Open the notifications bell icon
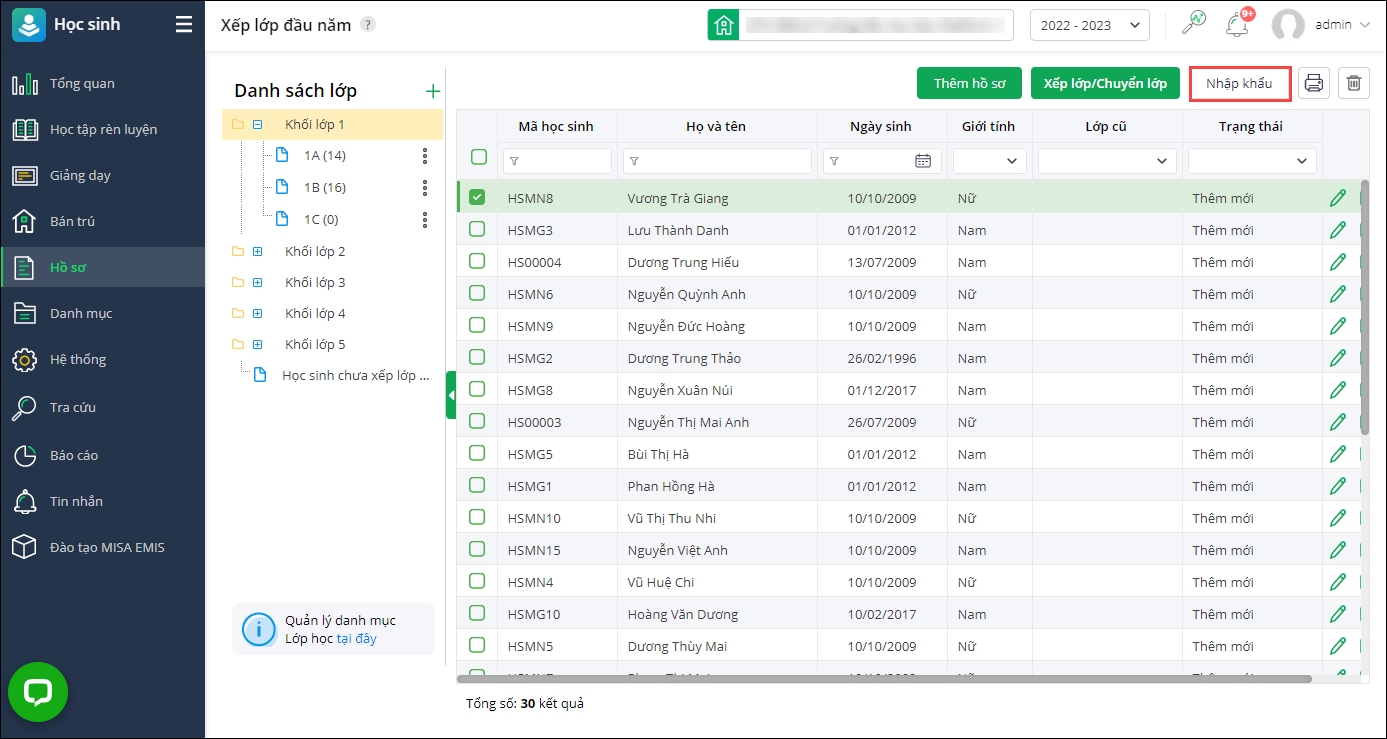The height and width of the screenshot is (739, 1387). (x=1238, y=25)
